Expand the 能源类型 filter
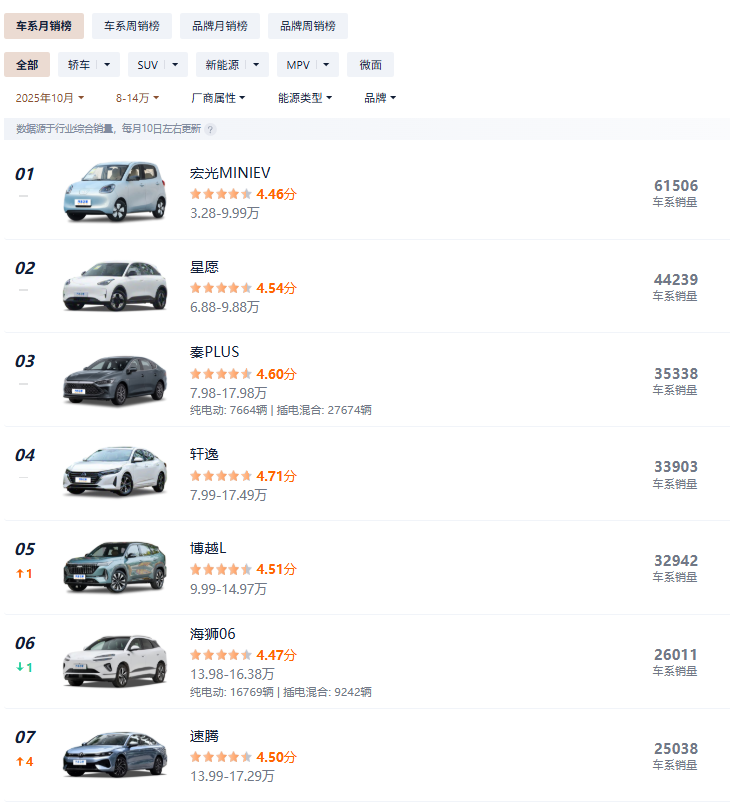The image size is (730, 806). [305, 98]
